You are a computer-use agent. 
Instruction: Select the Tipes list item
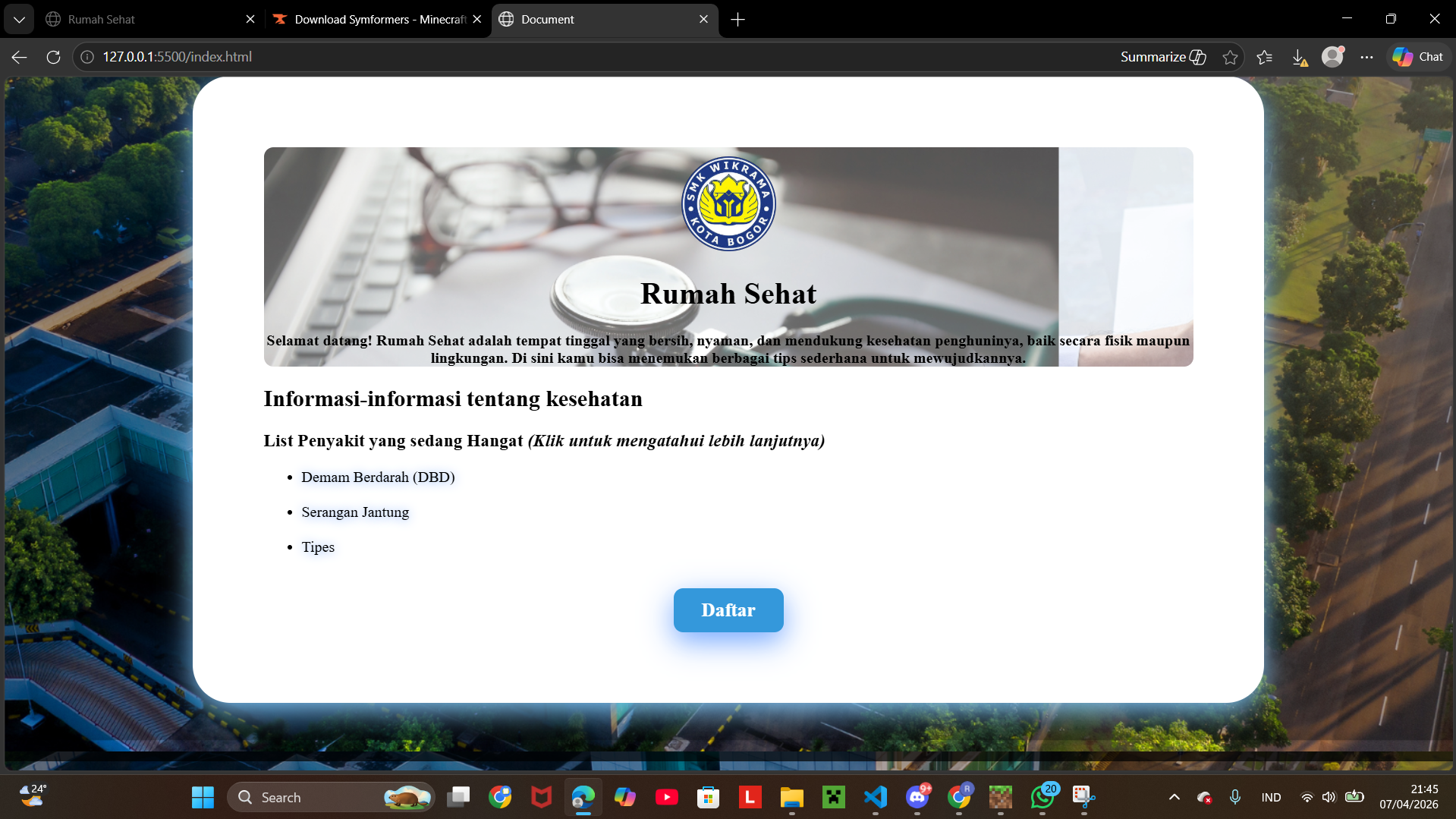(318, 547)
